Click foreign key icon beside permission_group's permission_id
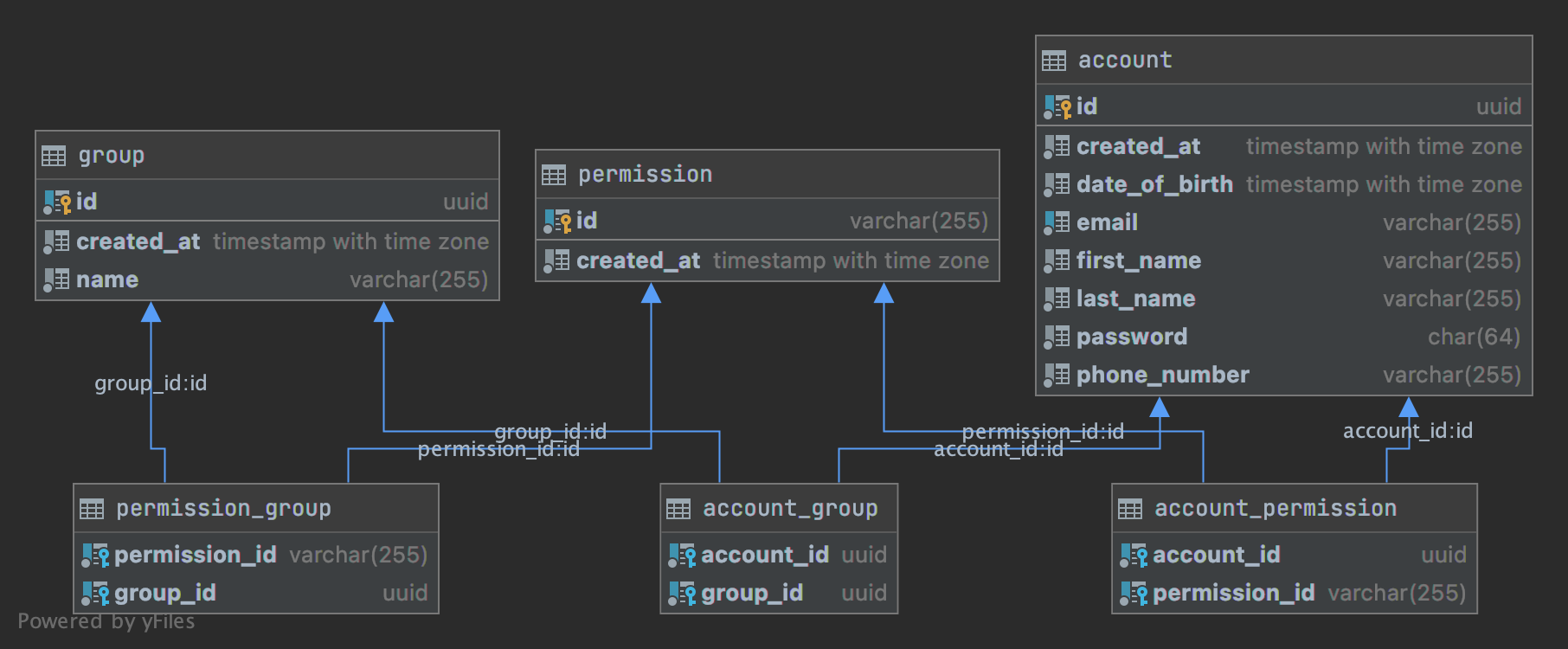 click(95, 556)
